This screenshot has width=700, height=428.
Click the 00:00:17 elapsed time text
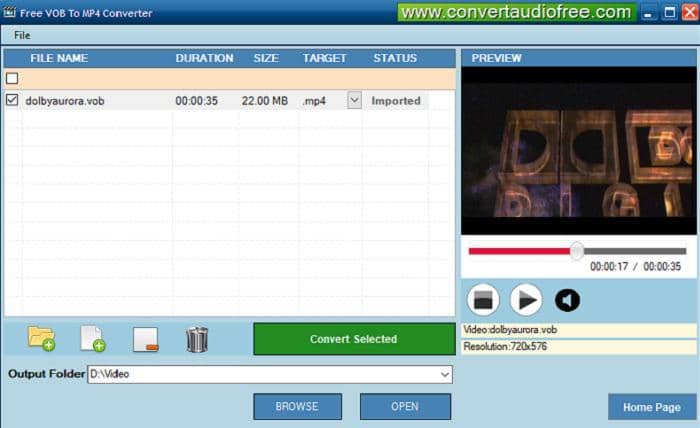[609, 266]
